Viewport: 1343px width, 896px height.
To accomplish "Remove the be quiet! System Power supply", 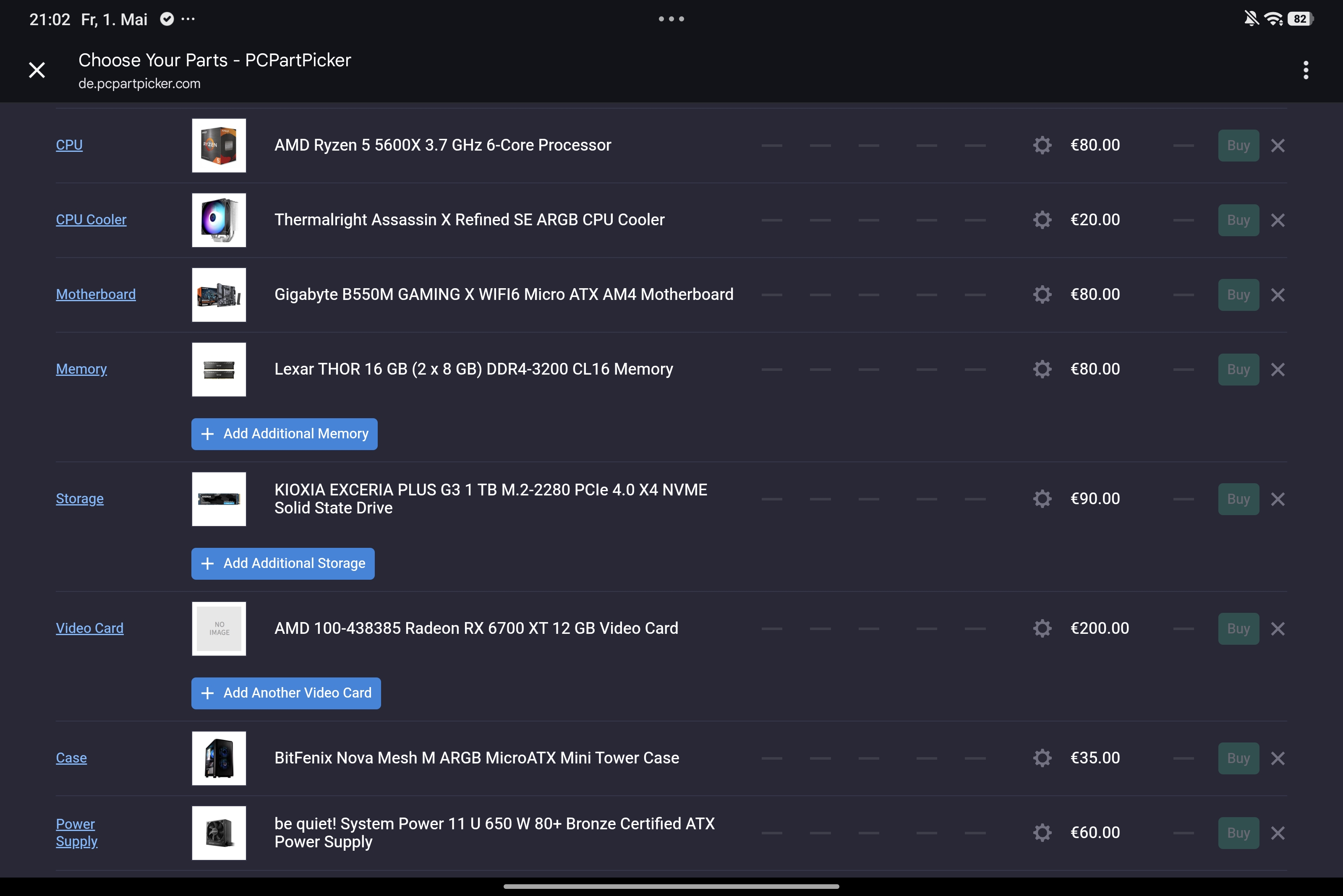I will click(1278, 833).
